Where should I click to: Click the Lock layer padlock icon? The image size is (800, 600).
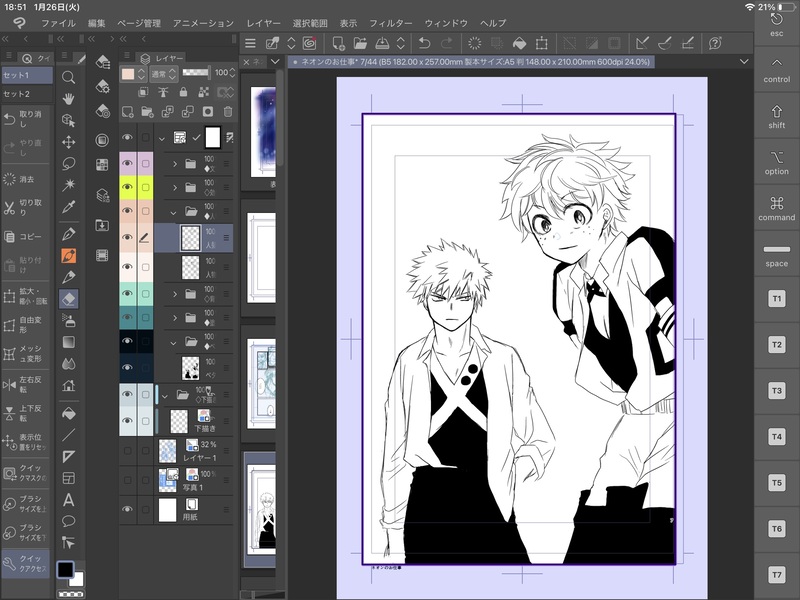pyautogui.click(x=183, y=92)
